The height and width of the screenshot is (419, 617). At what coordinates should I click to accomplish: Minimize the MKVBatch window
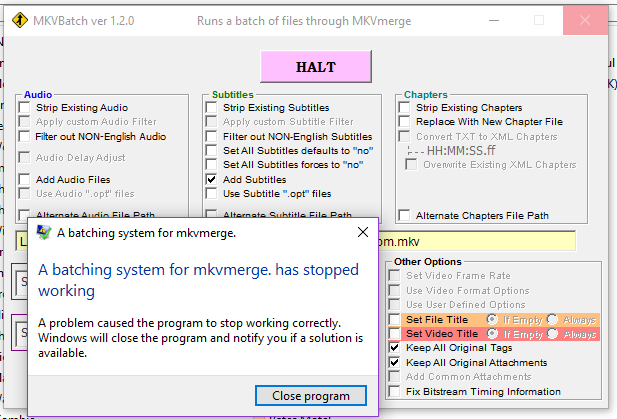(x=494, y=20)
